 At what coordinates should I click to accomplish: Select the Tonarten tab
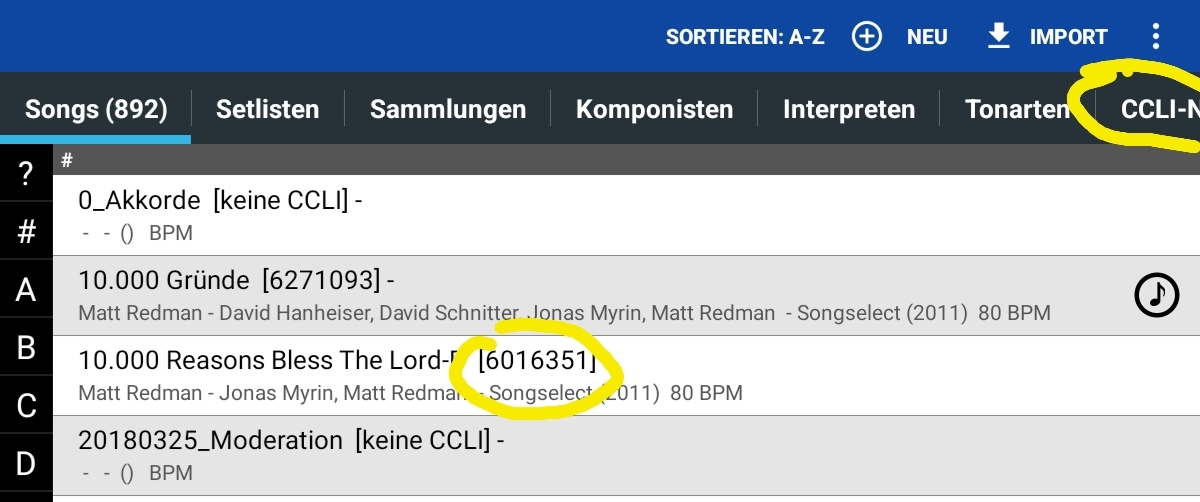click(1017, 108)
